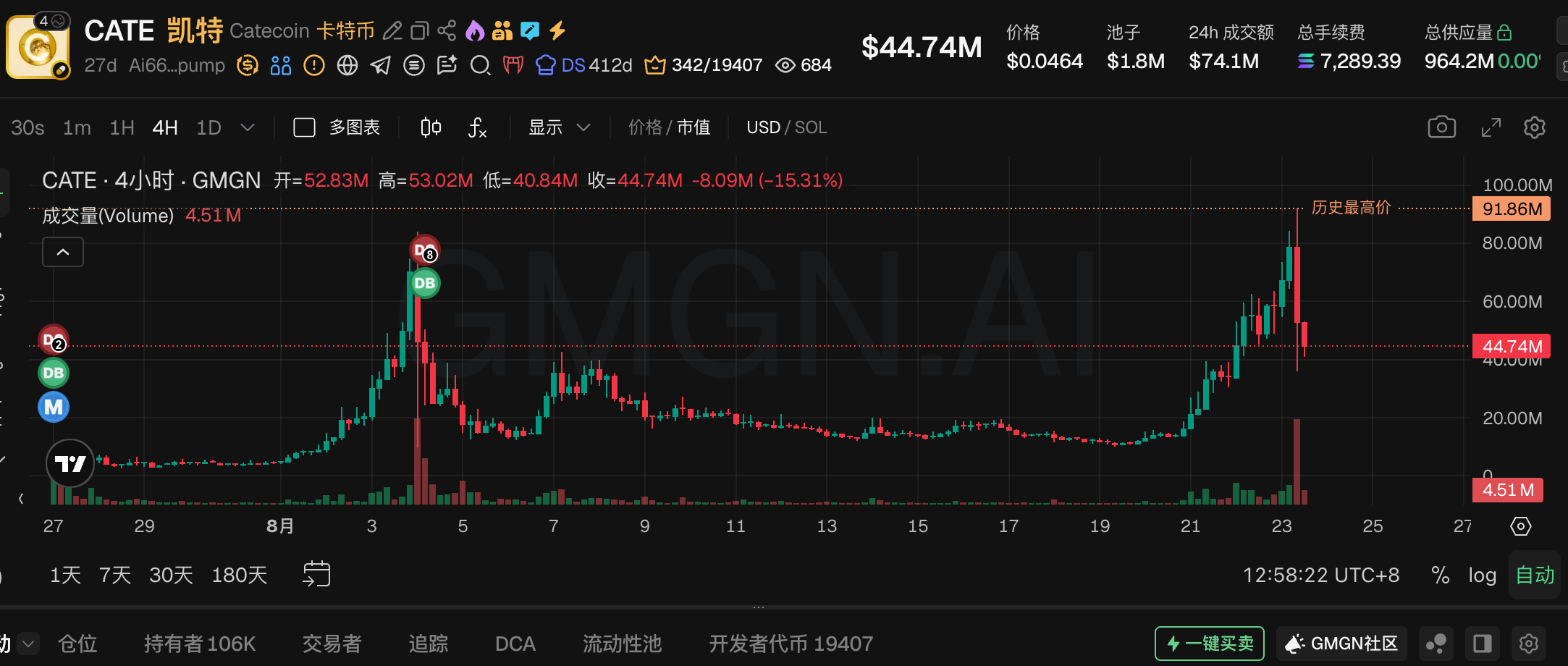Set chart range to 30天
The width and height of the screenshot is (1568, 666).
coord(171,576)
